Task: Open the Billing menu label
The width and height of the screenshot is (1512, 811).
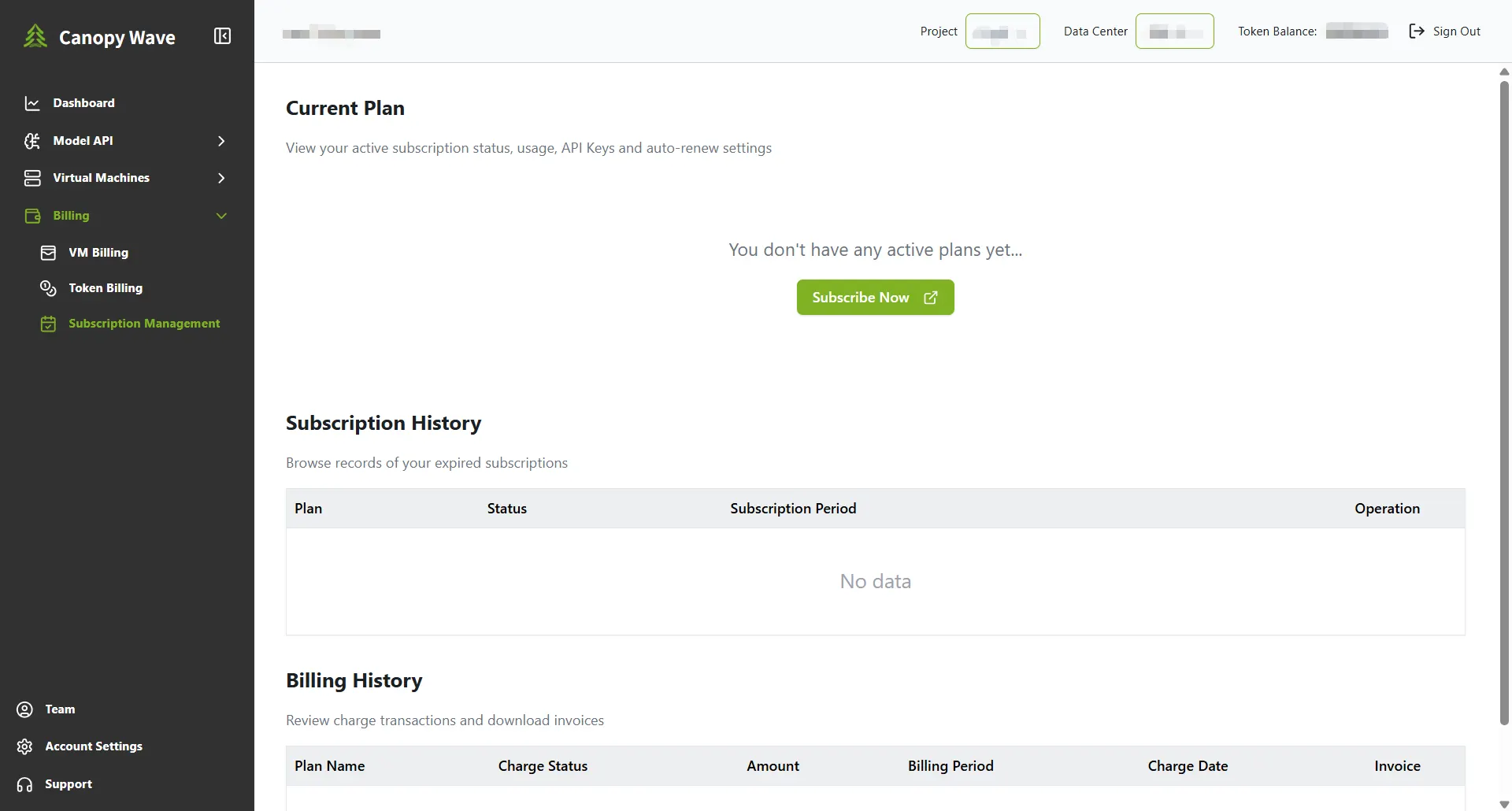Action: tap(71, 216)
